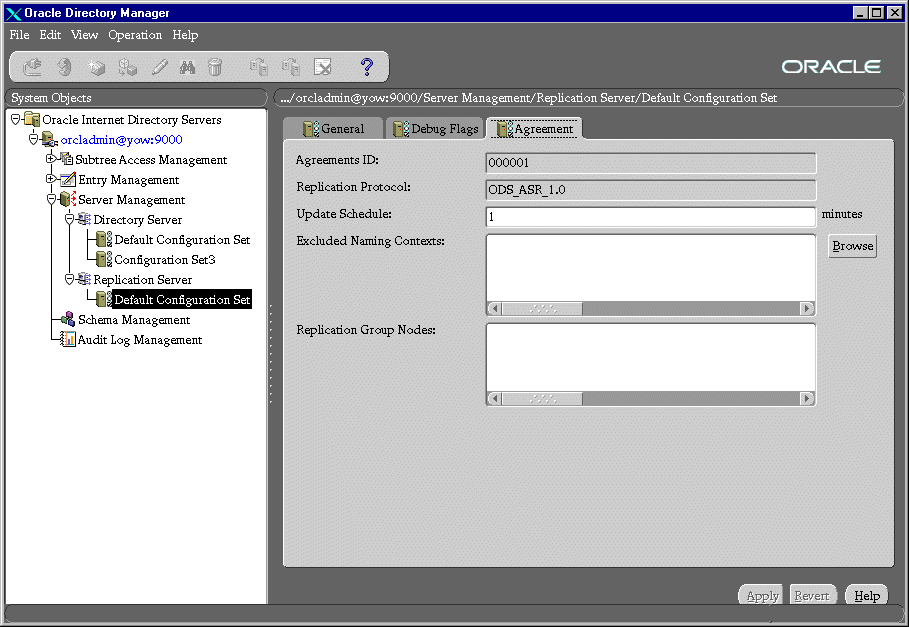Screen dimensions: 909x627
Task: Click Excluded Naming Contexts horizontal scrollbar thumb
Action: tap(541, 309)
